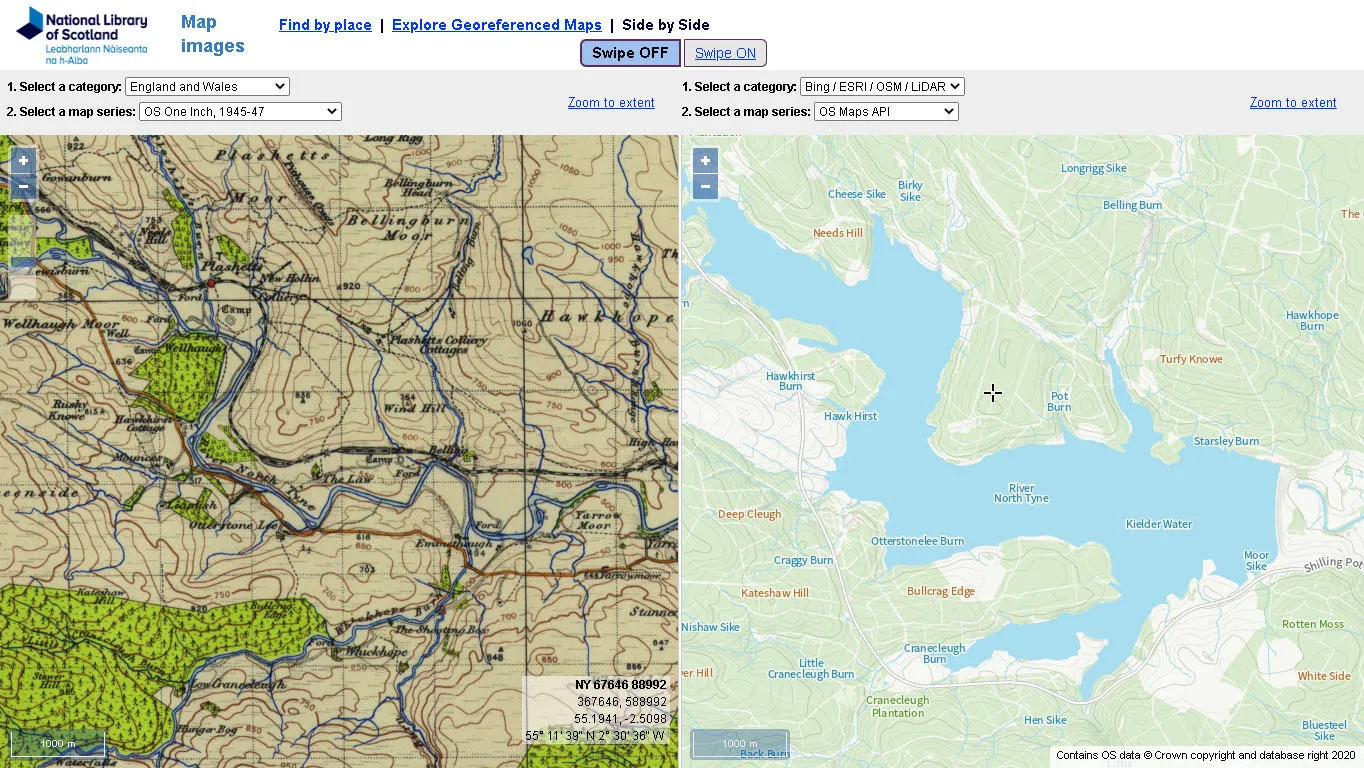Click the Crown copyright attribution notice
Viewport: 1364px width, 768px height.
click(x=1208, y=755)
